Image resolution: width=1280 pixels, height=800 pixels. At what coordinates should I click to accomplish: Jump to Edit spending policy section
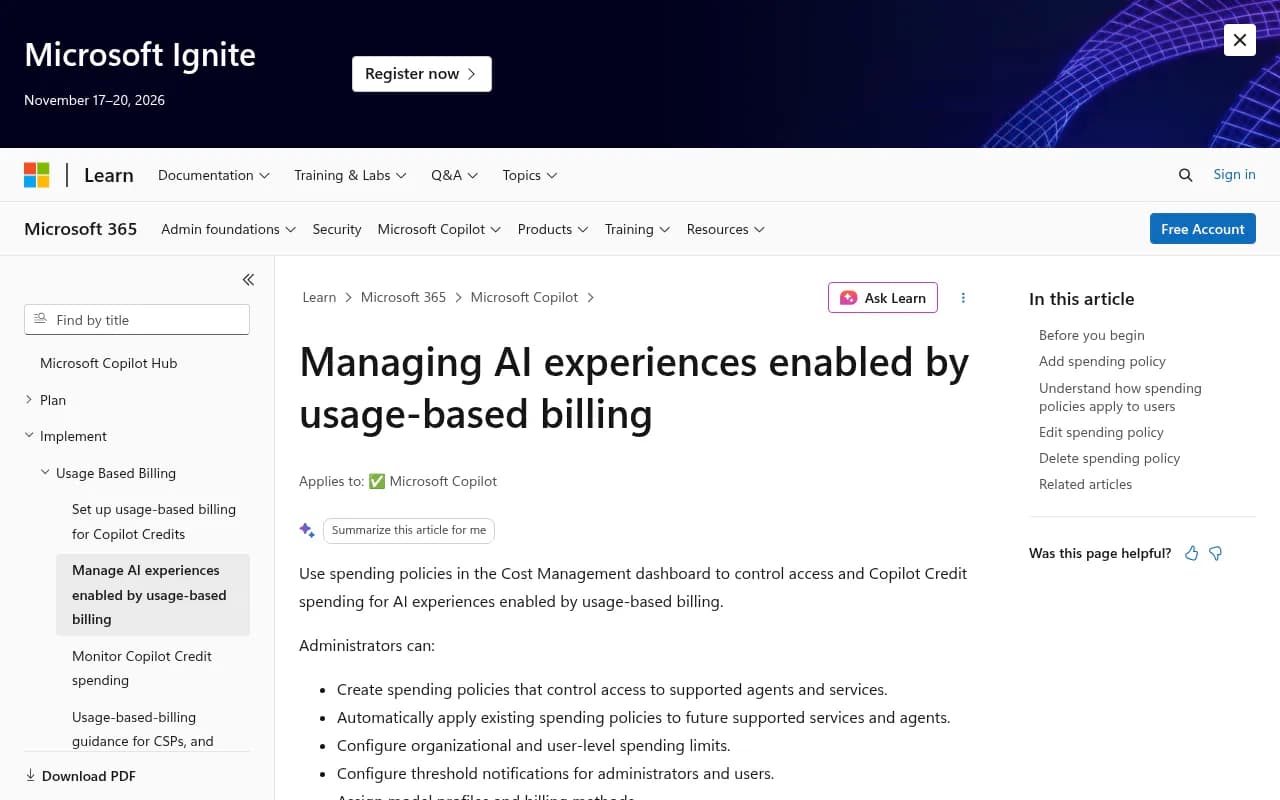pyautogui.click(x=1101, y=432)
